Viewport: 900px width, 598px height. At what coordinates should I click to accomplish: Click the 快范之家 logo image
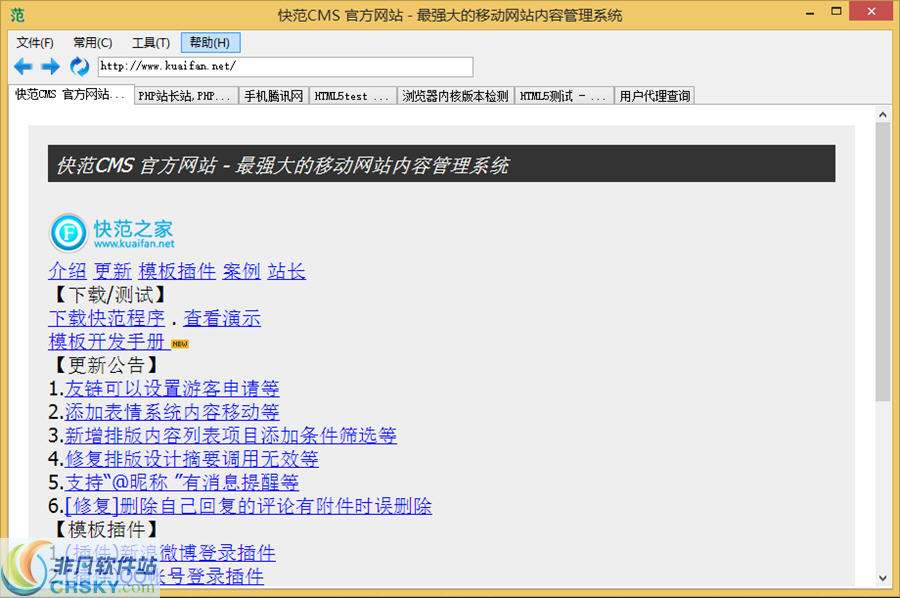pos(112,233)
